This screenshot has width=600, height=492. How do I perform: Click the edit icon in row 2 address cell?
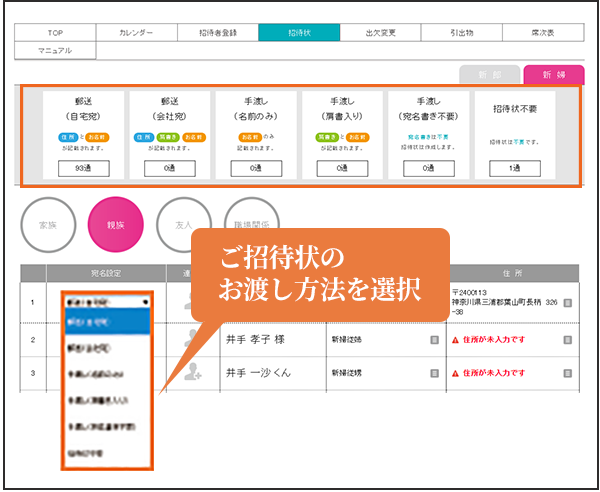pos(567,339)
